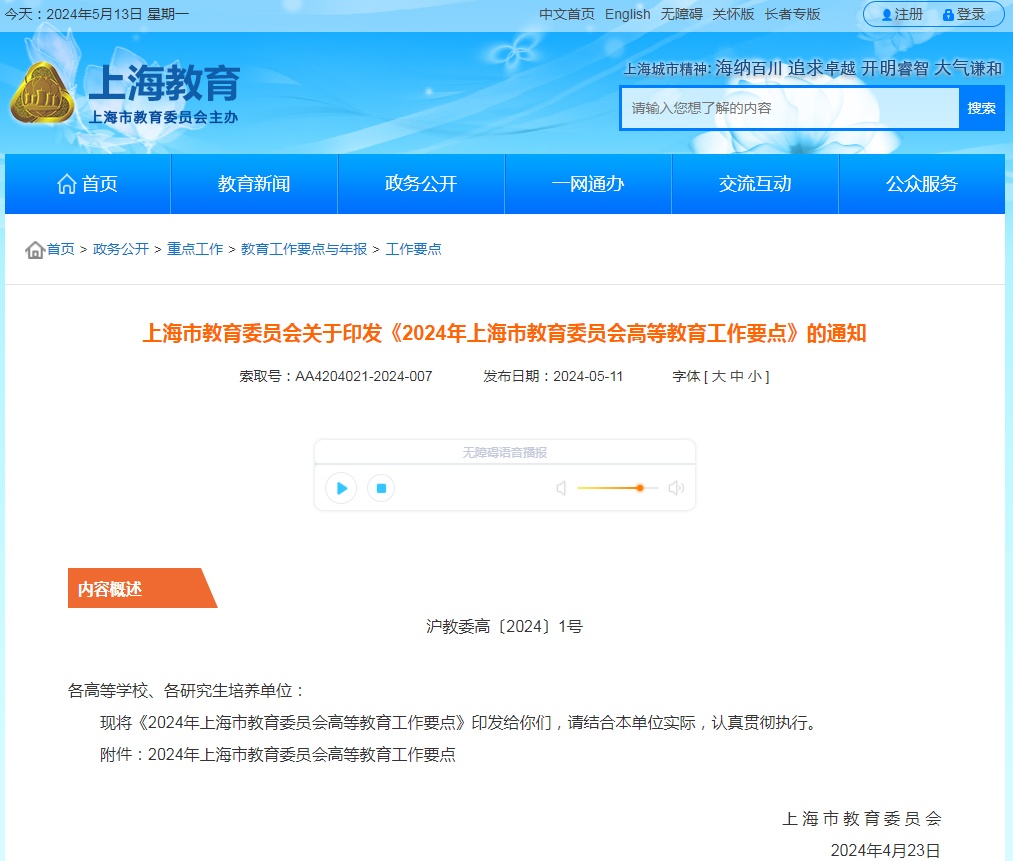Open the 交流互动 navigation tab

tap(755, 184)
